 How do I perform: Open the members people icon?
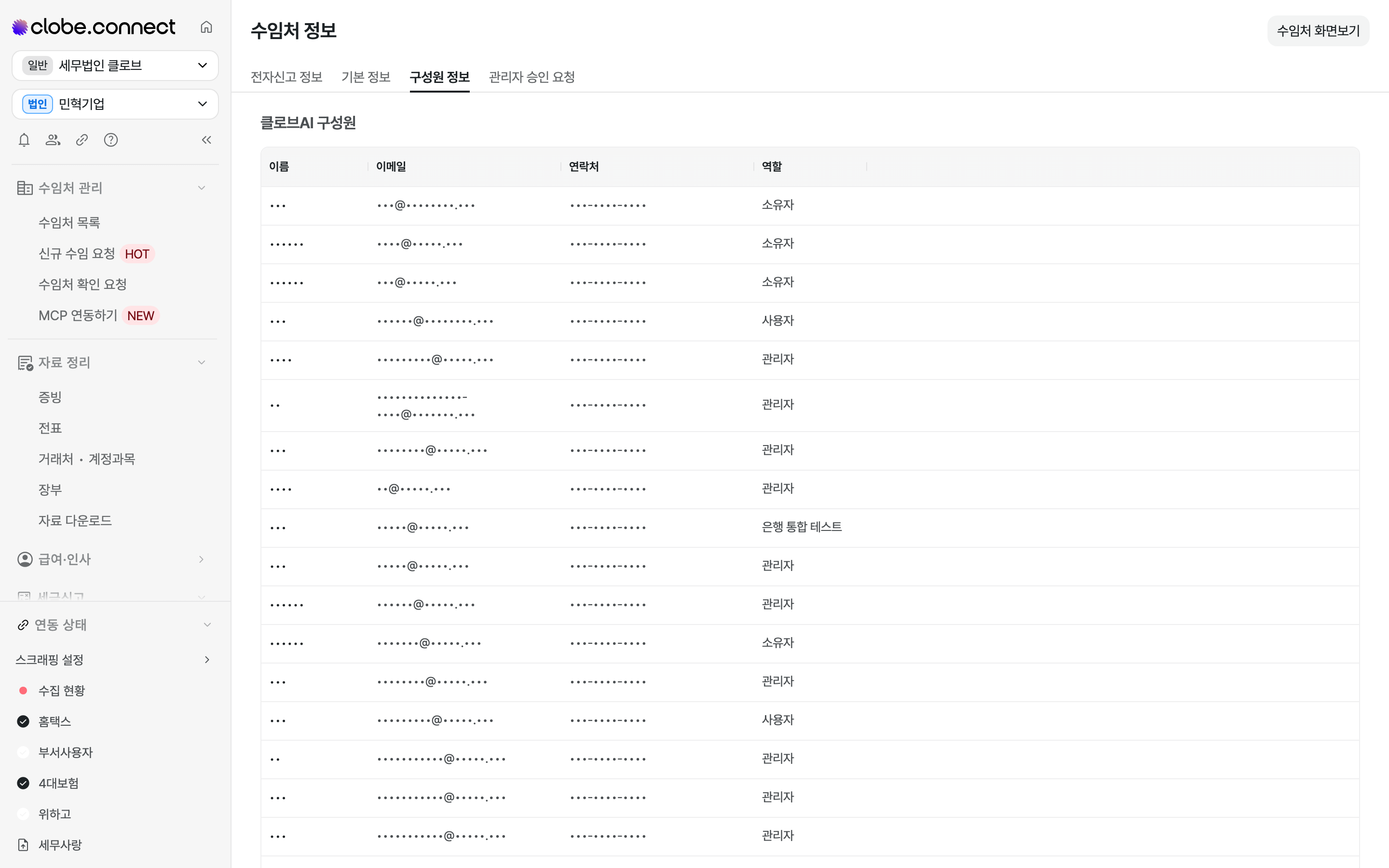point(53,139)
